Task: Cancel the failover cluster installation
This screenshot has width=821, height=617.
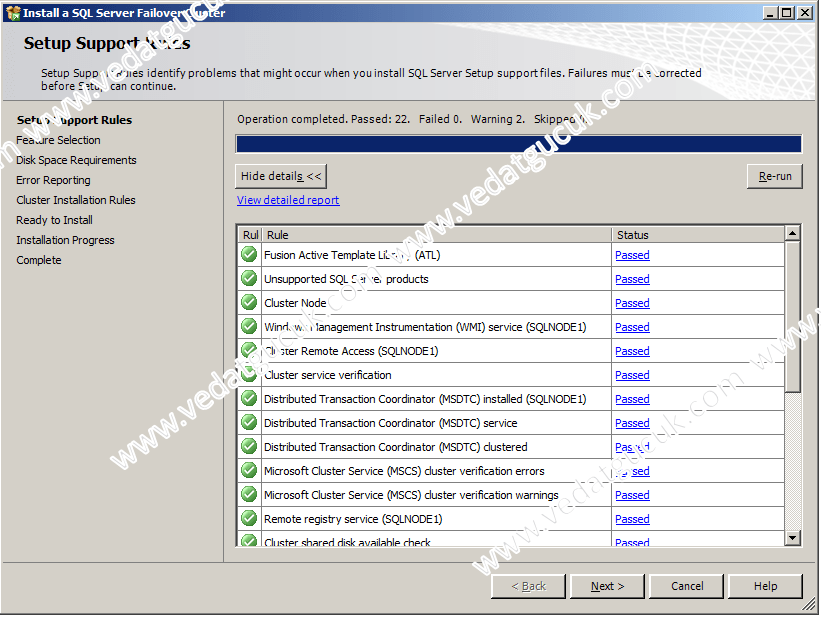Action: (686, 586)
